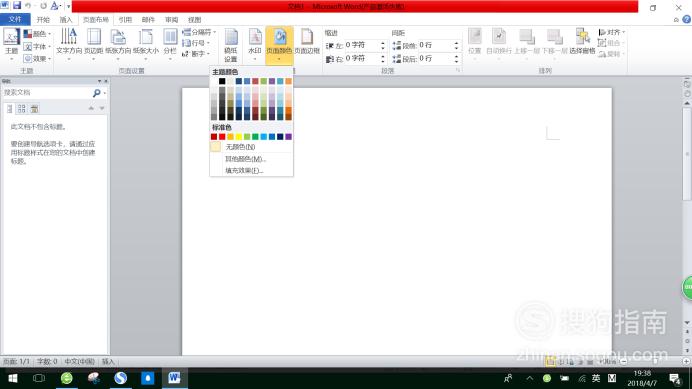This screenshot has height=389, width=692.
Task: Switch navigation pane to page thumbnails view
Action: pyautogui.click(x=22, y=108)
